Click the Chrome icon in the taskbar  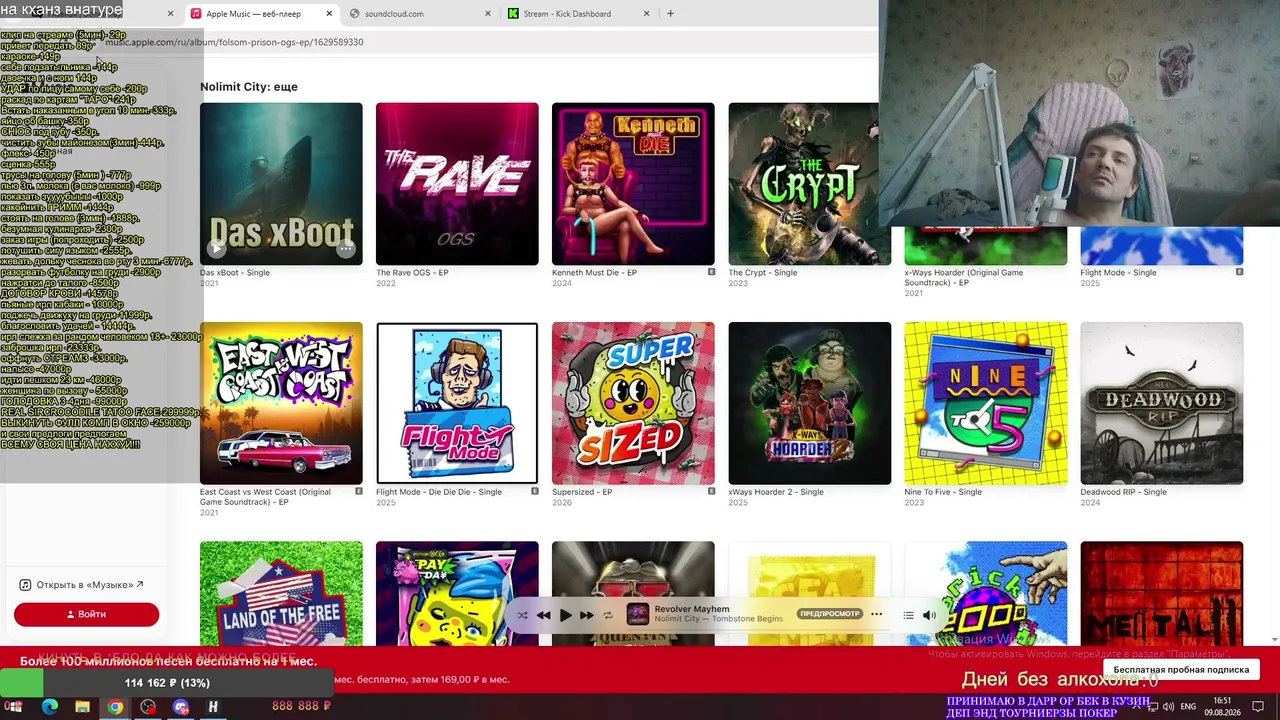[x=116, y=707]
